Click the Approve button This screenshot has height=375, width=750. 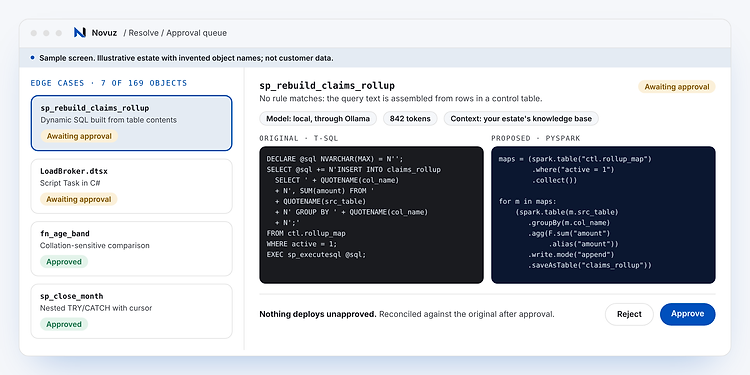pyautogui.click(x=687, y=314)
